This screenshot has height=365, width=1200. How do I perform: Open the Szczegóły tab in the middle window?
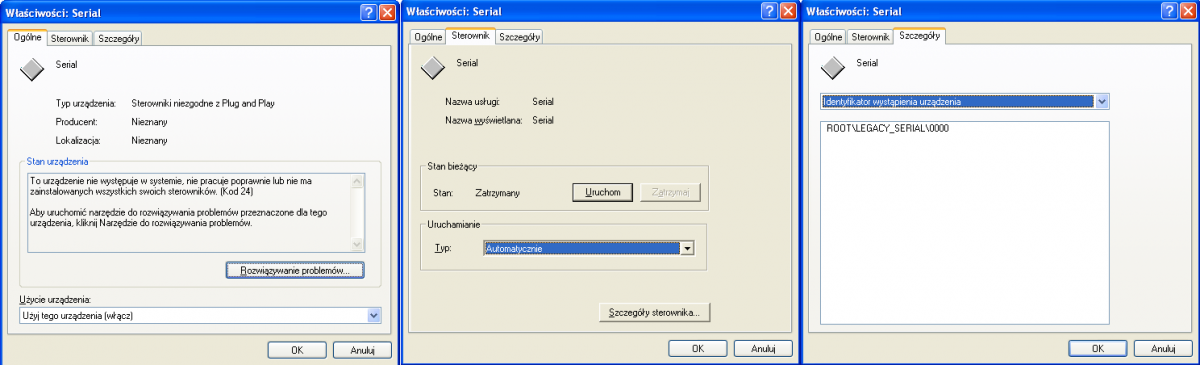point(520,38)
